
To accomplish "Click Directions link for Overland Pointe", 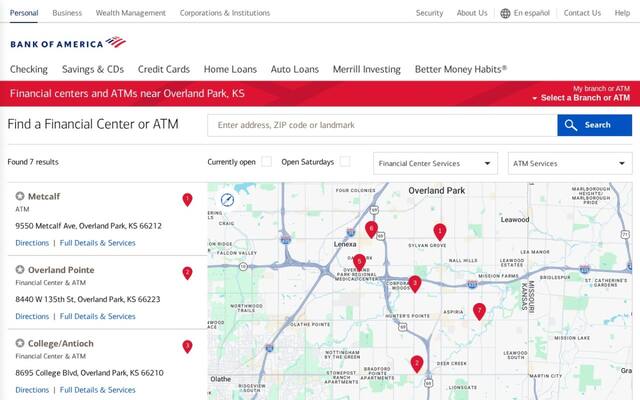I will click(x=32, y=316).
